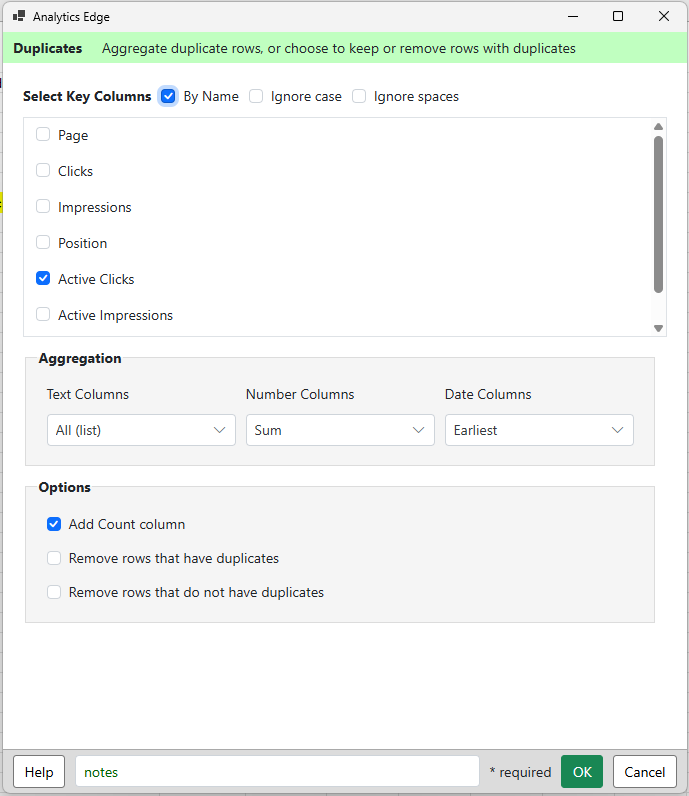Image resolution: width=689 pixels, height=796 pixels.
Task: Minimize the Analytics Edge dialog
Action: [573, 16]
